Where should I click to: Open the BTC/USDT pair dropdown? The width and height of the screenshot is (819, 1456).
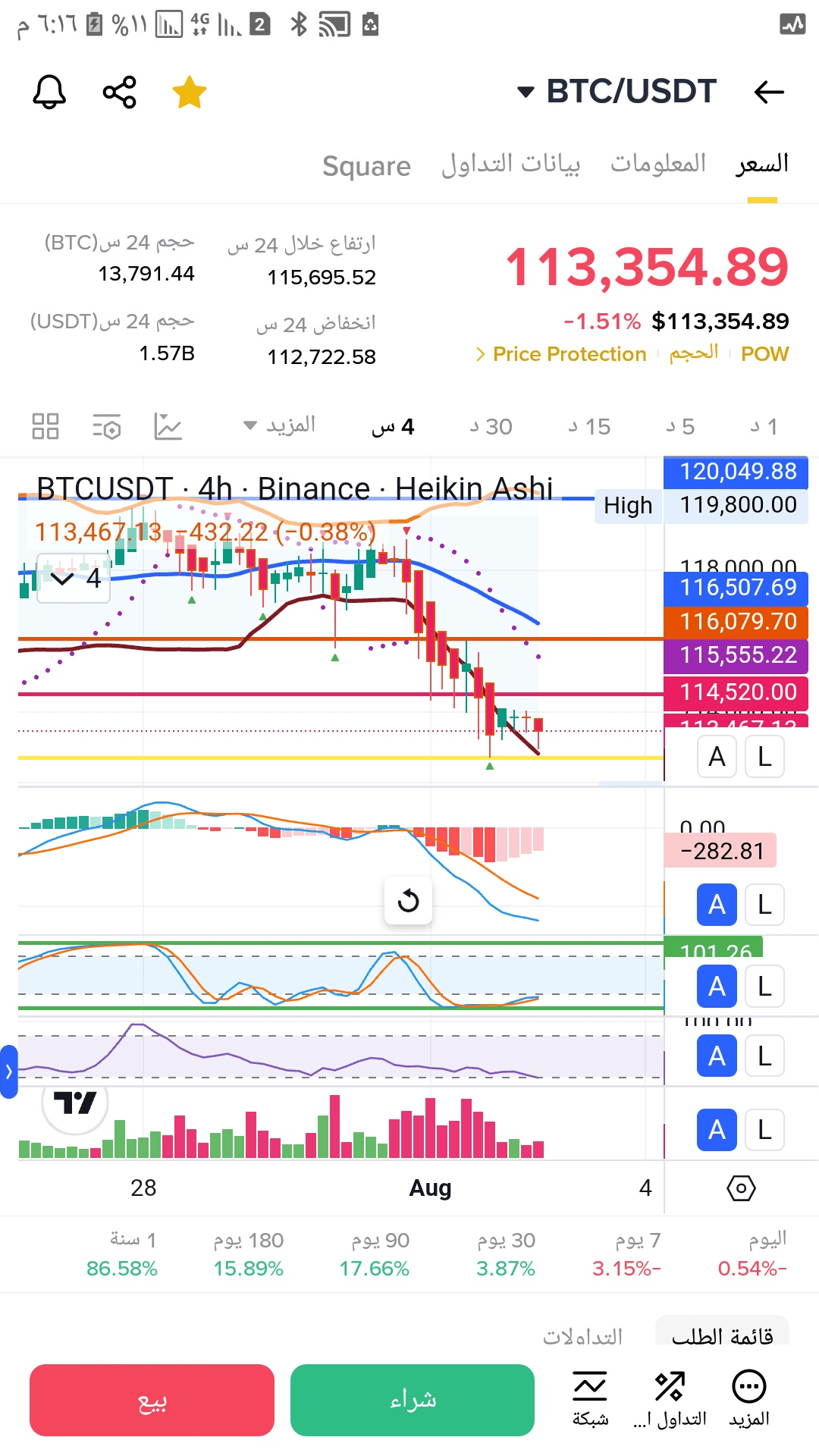click(x=617, y=92)
